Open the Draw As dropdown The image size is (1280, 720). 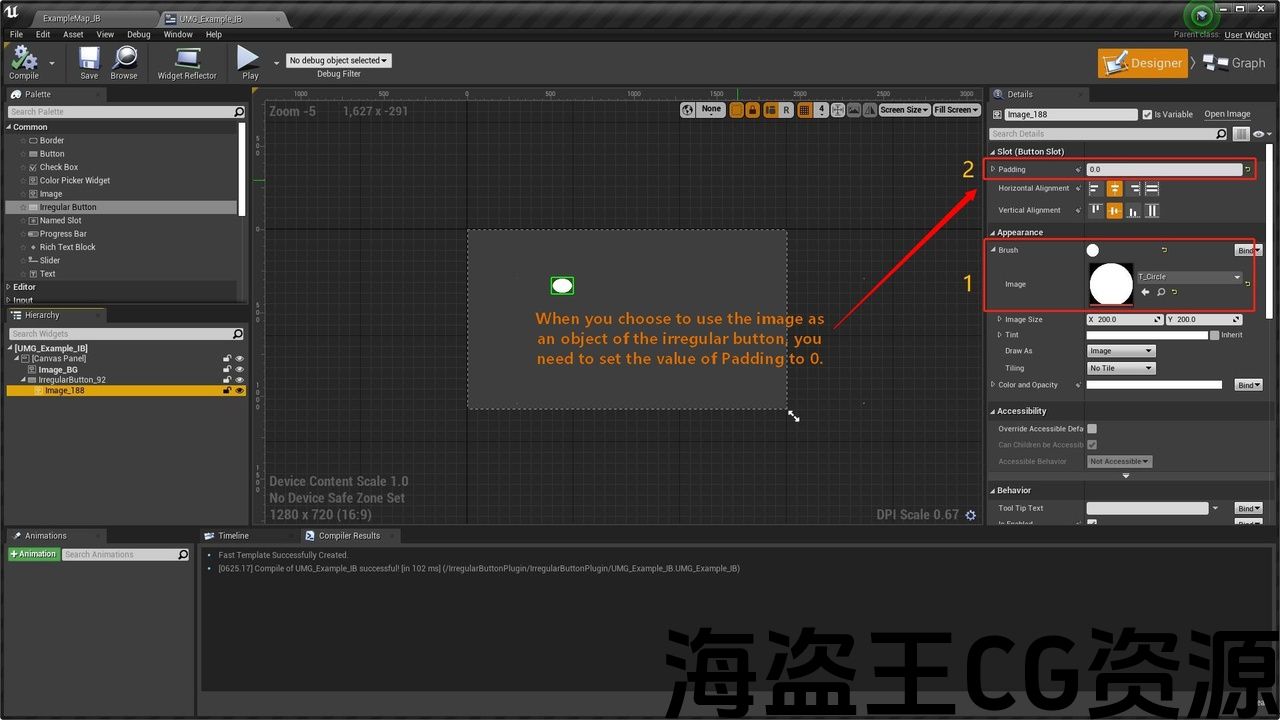click(1121, 351)
